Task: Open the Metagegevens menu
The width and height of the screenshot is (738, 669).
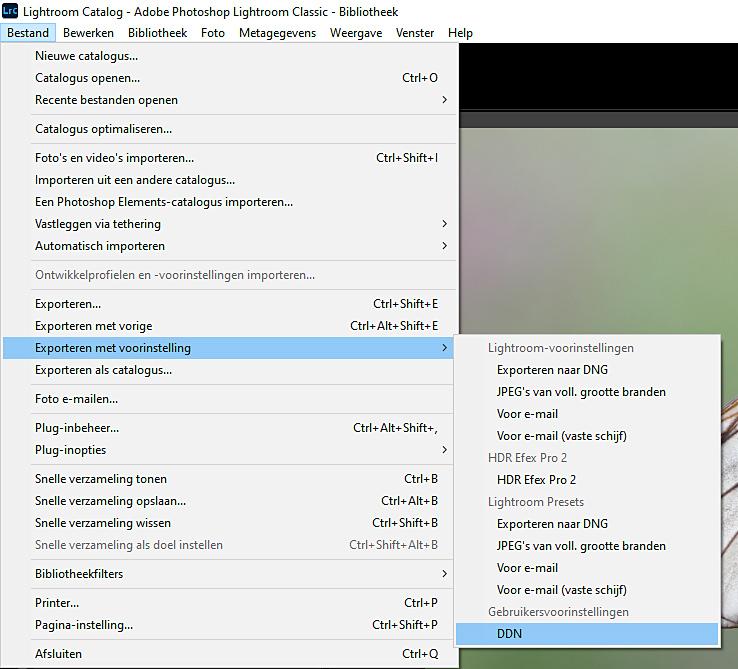Action: [x=277, y=33]
